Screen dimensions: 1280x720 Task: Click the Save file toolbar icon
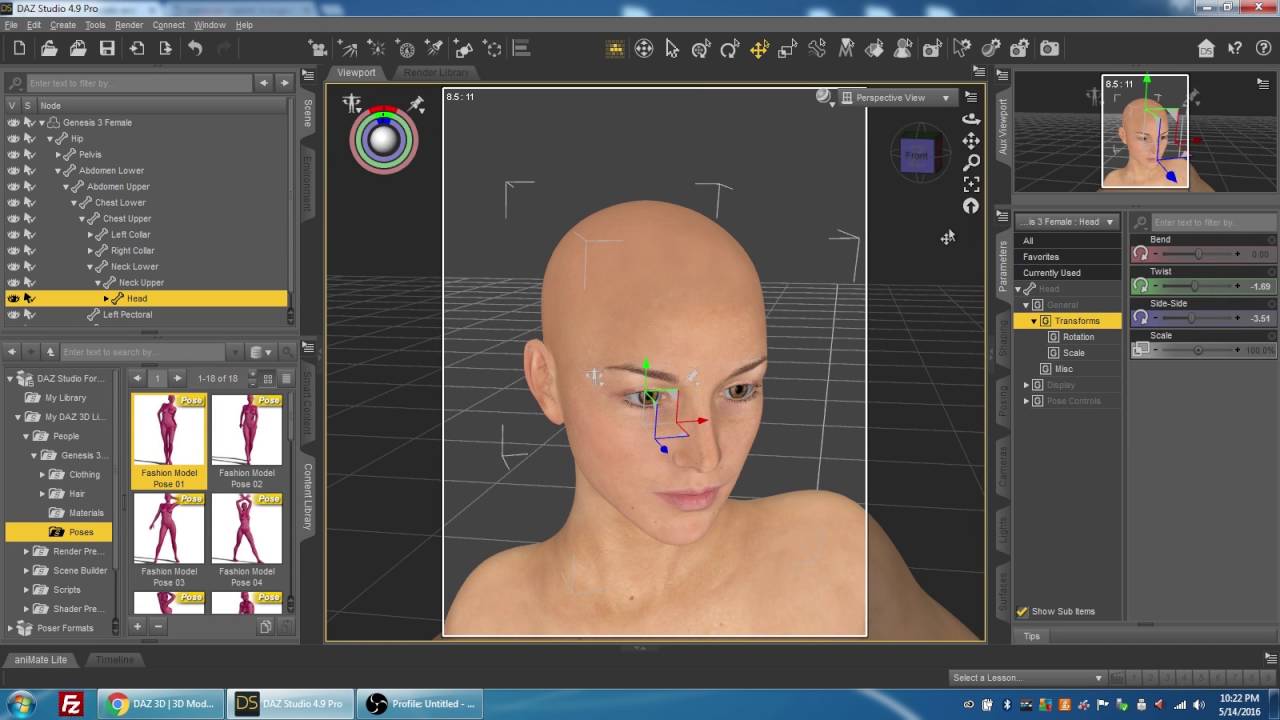(x=107, y=48)
